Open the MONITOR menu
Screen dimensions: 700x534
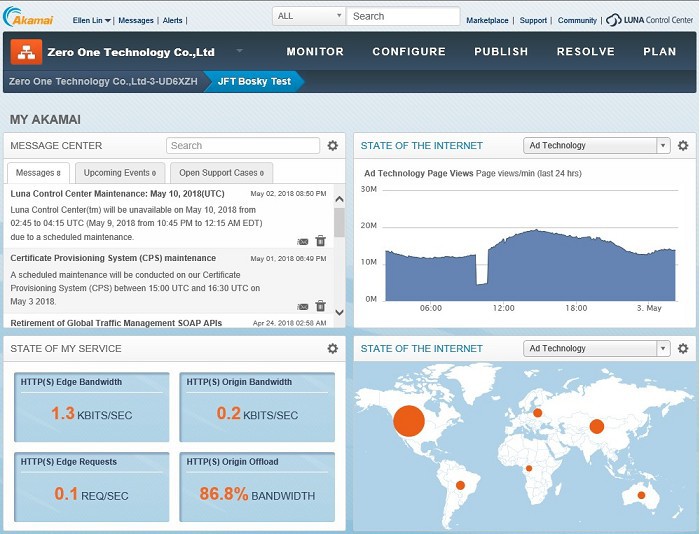point(315,52)
